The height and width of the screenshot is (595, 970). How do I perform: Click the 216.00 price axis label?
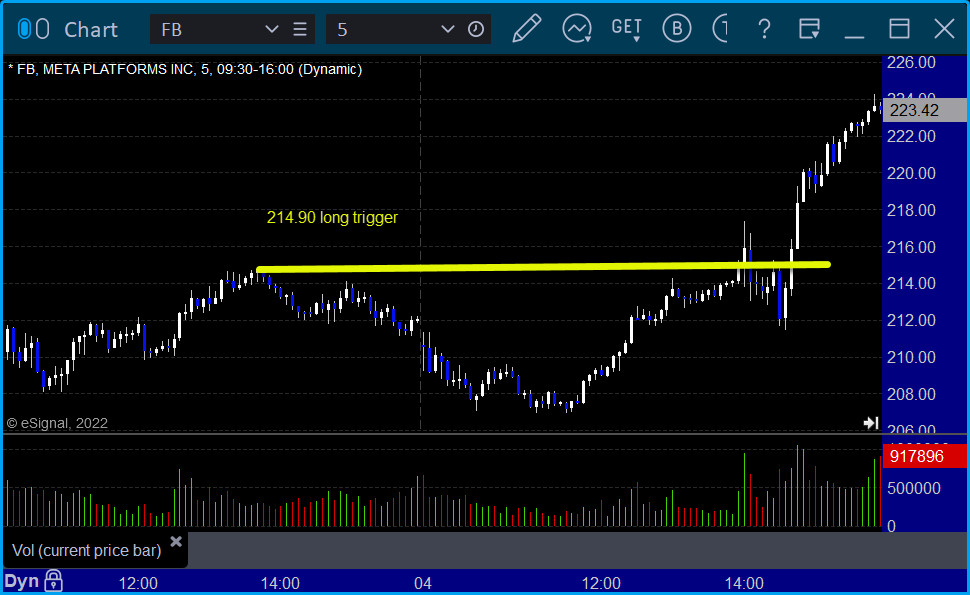911,247
